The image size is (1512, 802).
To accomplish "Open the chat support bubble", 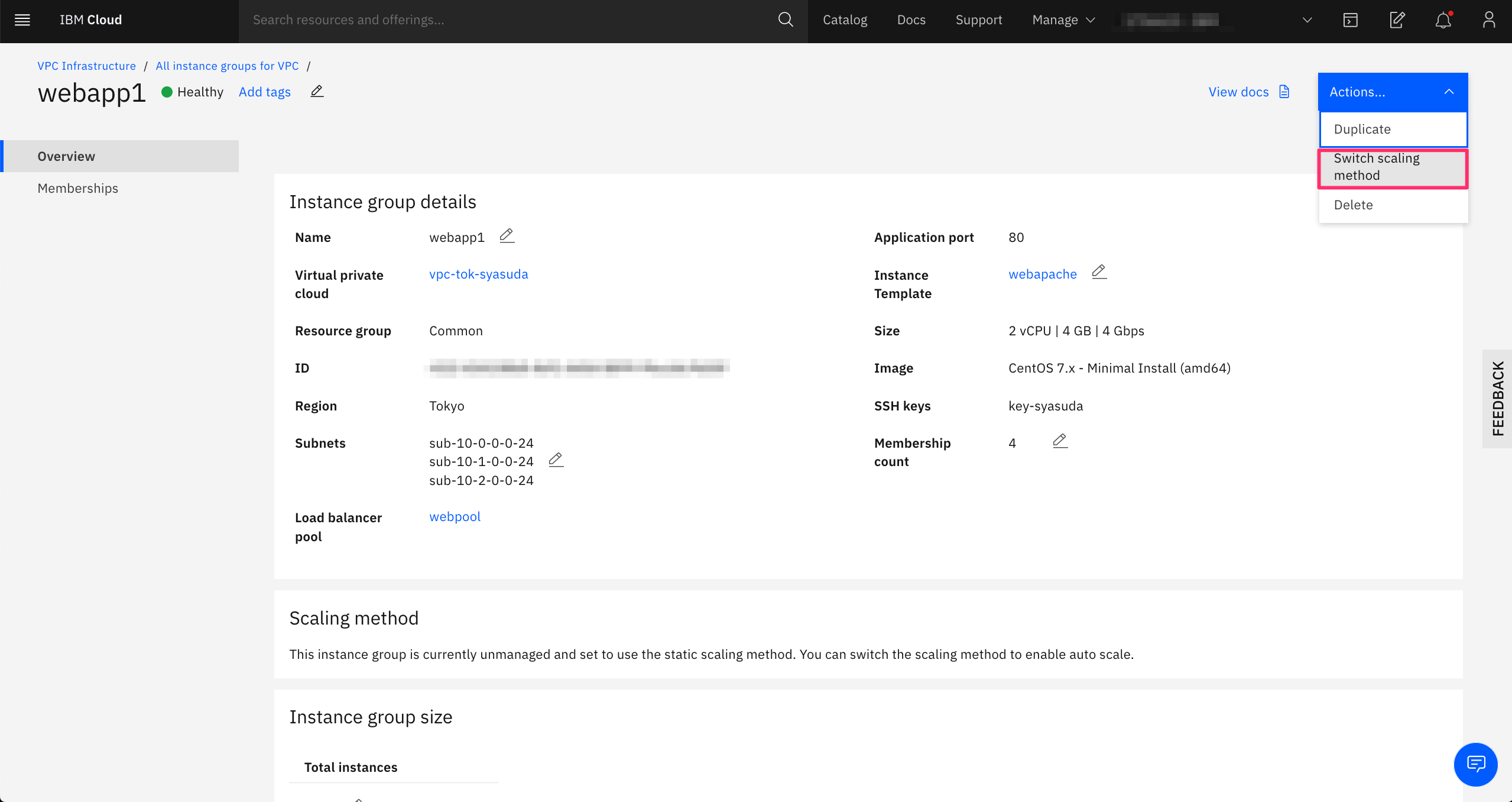I will [x=1475, y=764].
